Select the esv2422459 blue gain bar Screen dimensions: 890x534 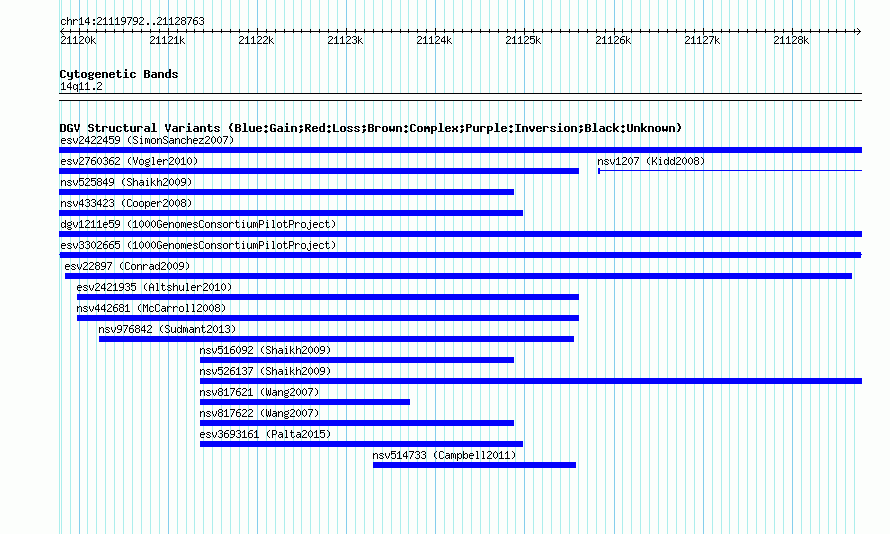coord(460,150)
